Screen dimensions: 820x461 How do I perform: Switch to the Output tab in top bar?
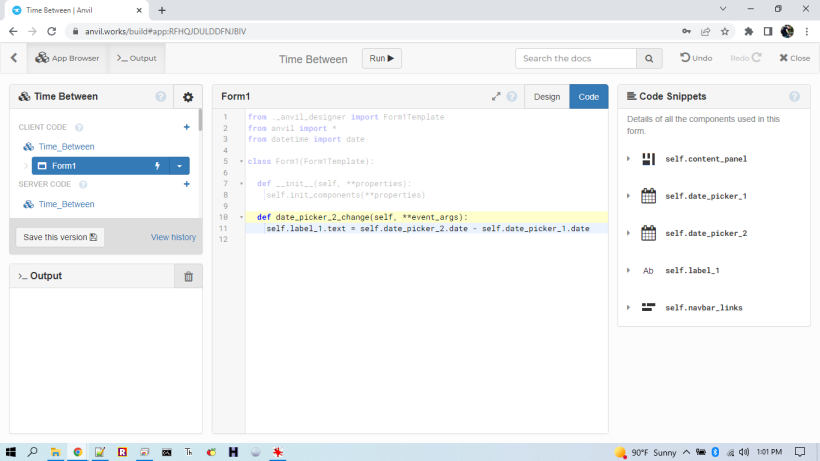(x=137, y=58)
